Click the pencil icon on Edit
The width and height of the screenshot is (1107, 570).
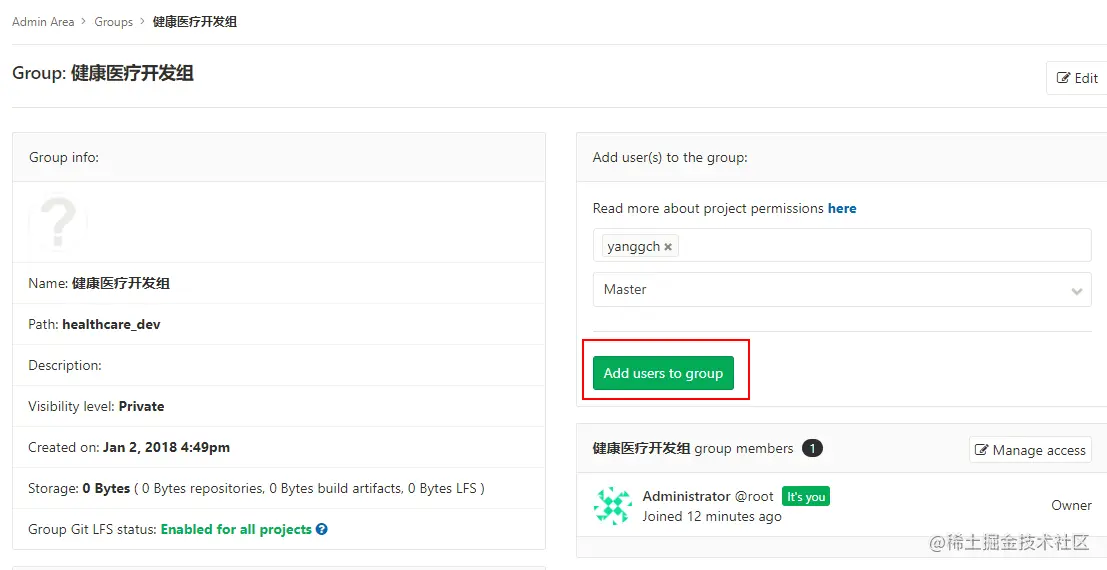coord(1063,78)
